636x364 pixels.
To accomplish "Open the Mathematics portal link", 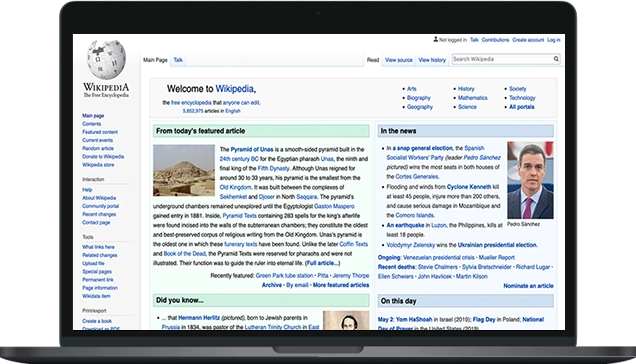I will pyautogui.click(x=473, y=98).
